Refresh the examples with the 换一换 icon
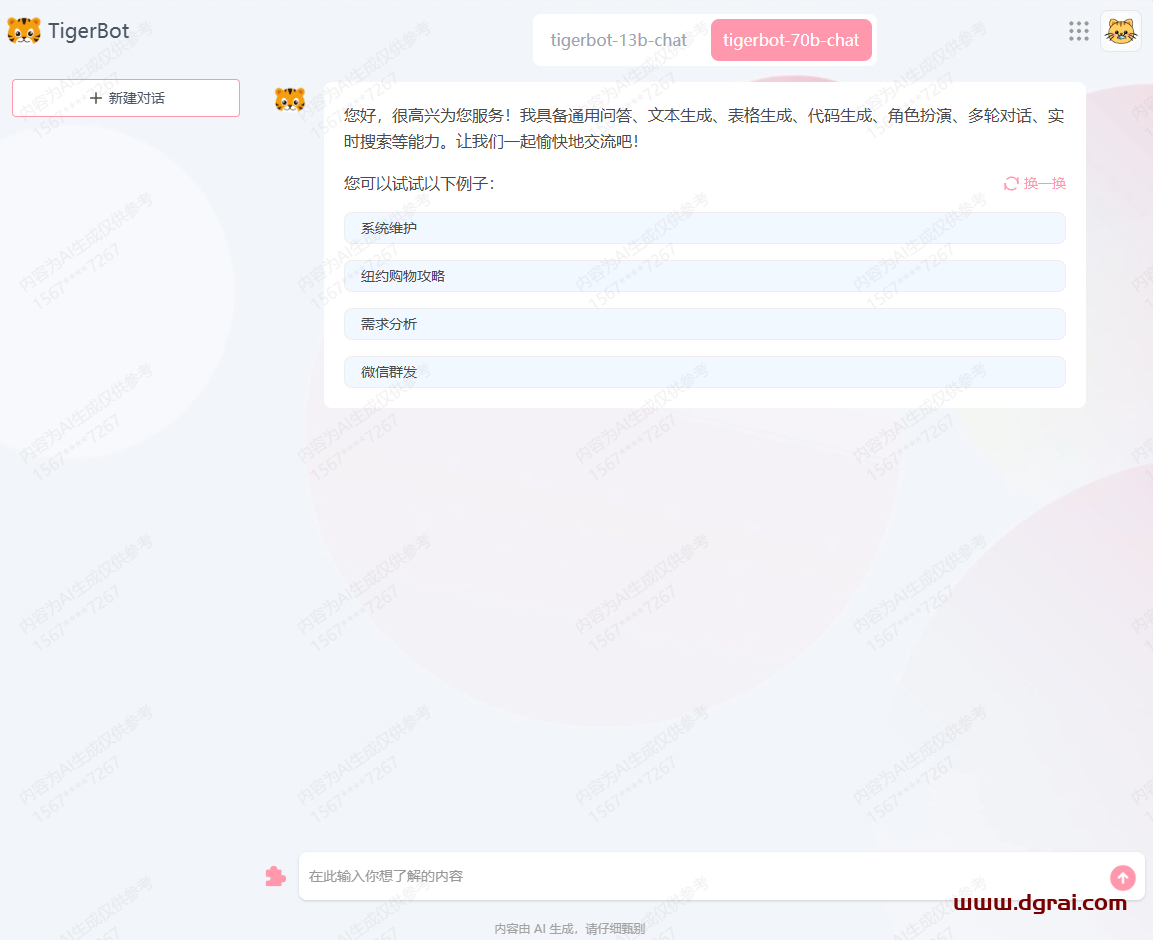Image resolution: width=1153 pixels, height=940 pixels. pyautogui.click(x=1011, y=184)
